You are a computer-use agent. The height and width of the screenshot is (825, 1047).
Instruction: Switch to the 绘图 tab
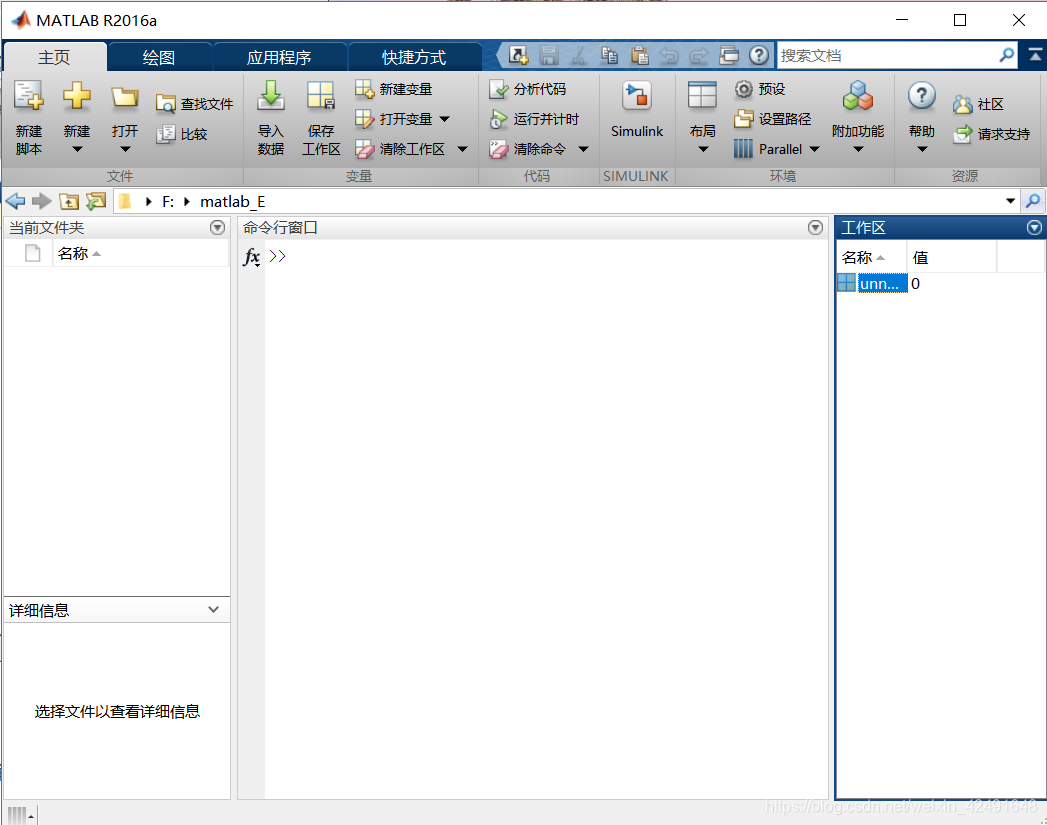tap(159, 57)
